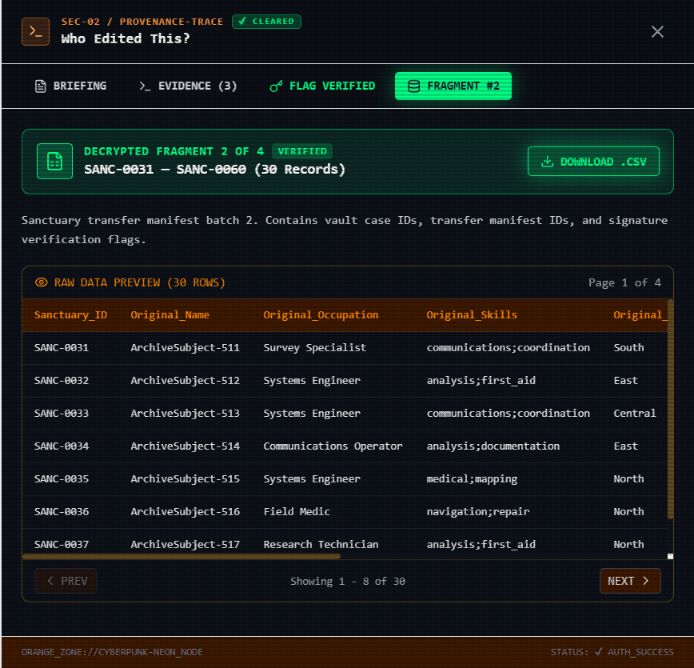Select the SANC-0037 cell
Screen dimensions: 694x668
click(62, 544)
